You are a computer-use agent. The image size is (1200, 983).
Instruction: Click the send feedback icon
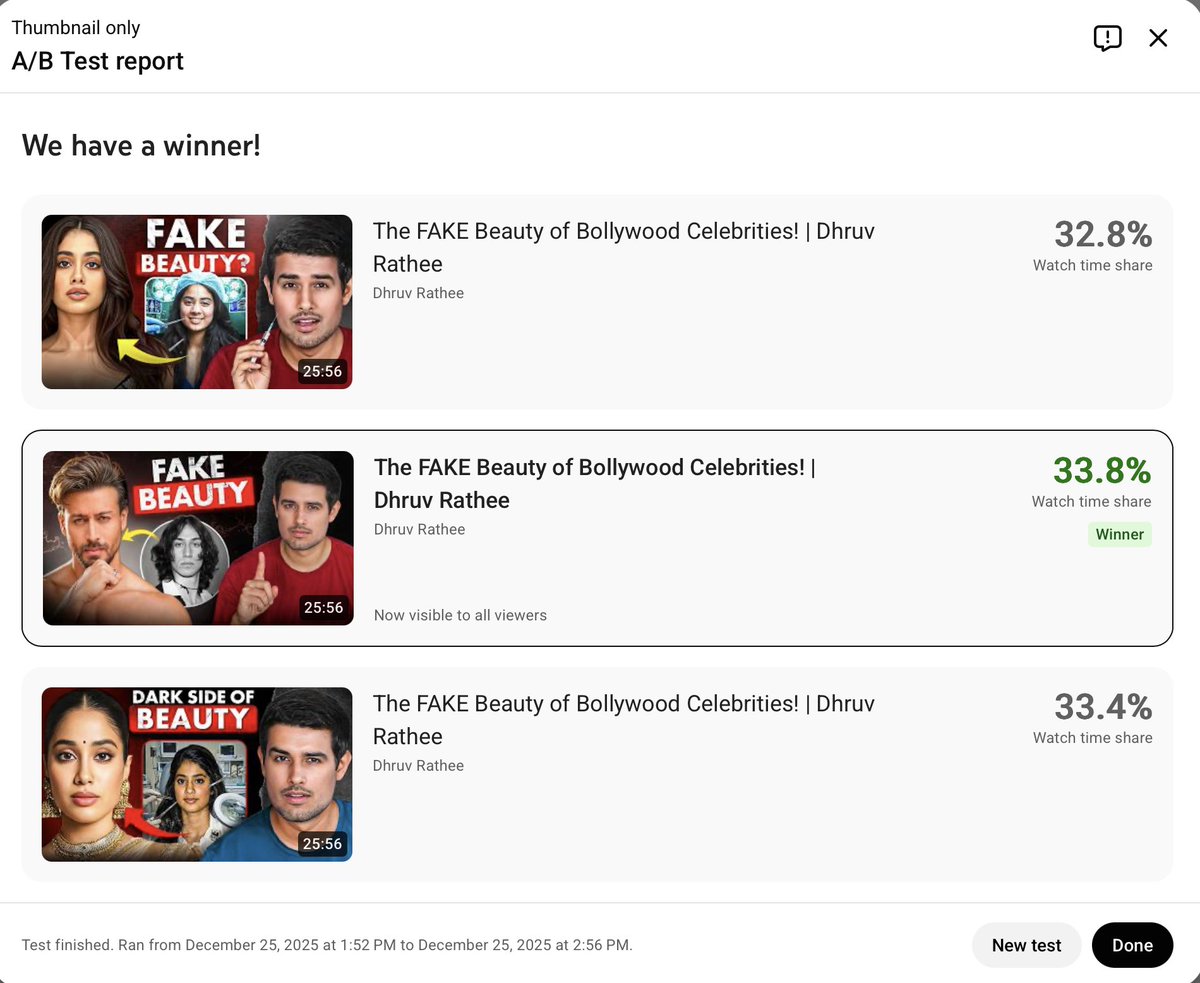pyautogui.click(x=1107, y=38)
